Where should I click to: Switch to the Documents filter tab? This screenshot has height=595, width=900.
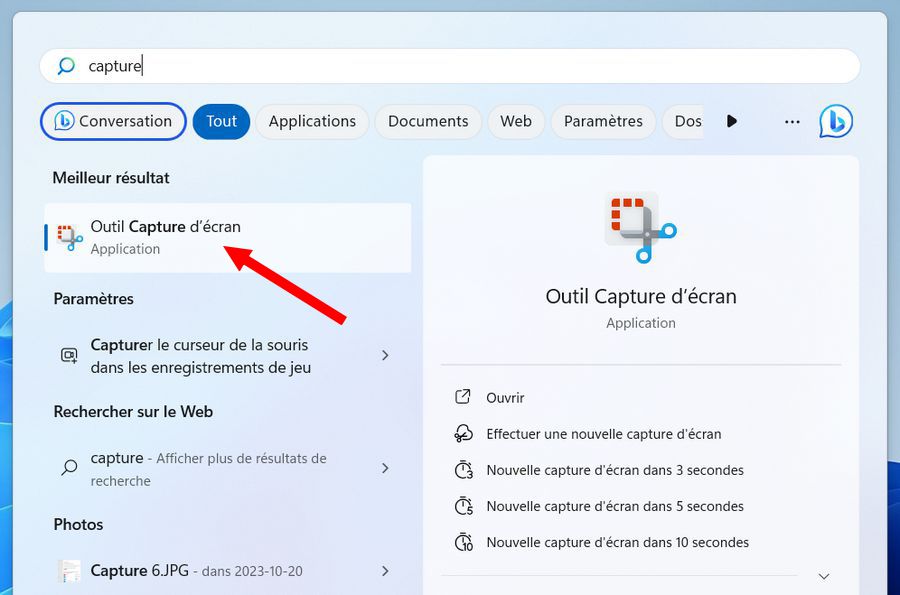pos(428,121)
